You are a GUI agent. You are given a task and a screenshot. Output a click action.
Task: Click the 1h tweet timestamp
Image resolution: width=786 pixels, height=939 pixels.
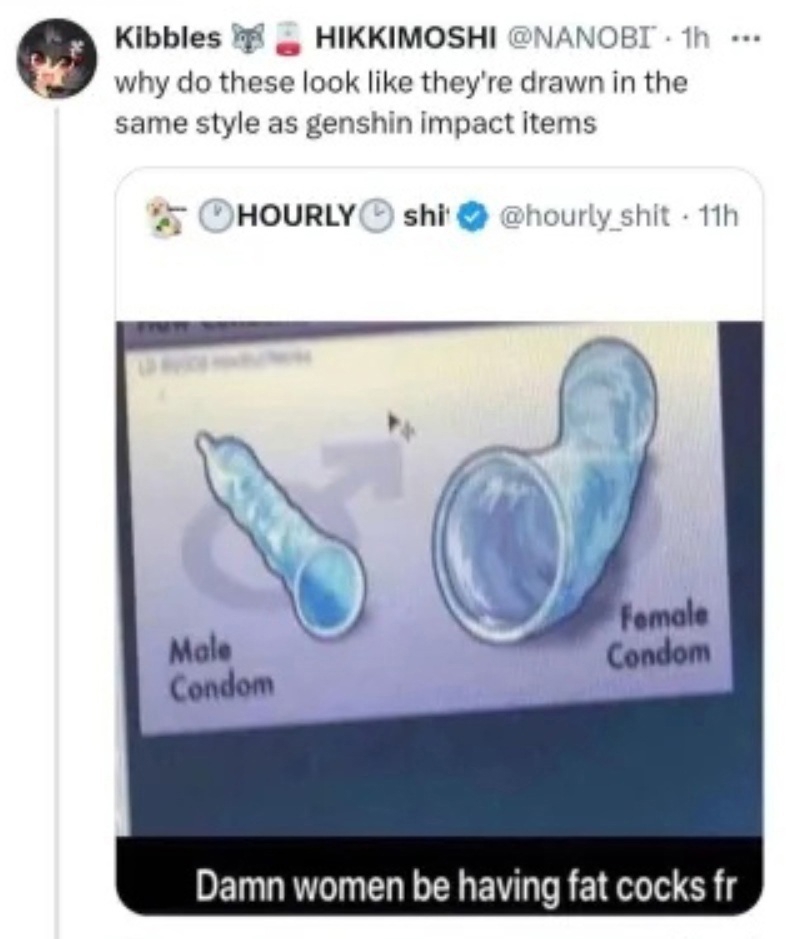pyautogui.click(x=696, y=40)
